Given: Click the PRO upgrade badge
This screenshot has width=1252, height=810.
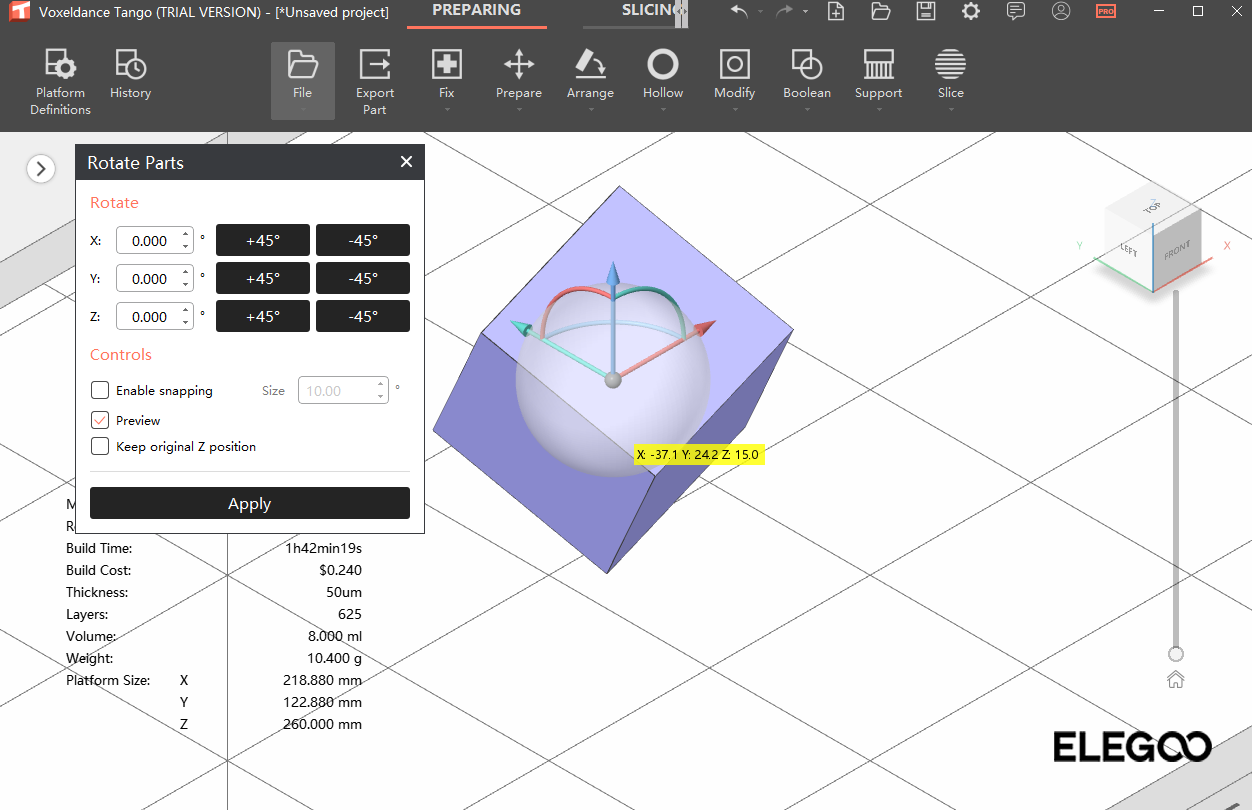Looking at the screenshot, I should pos(1106,12).
